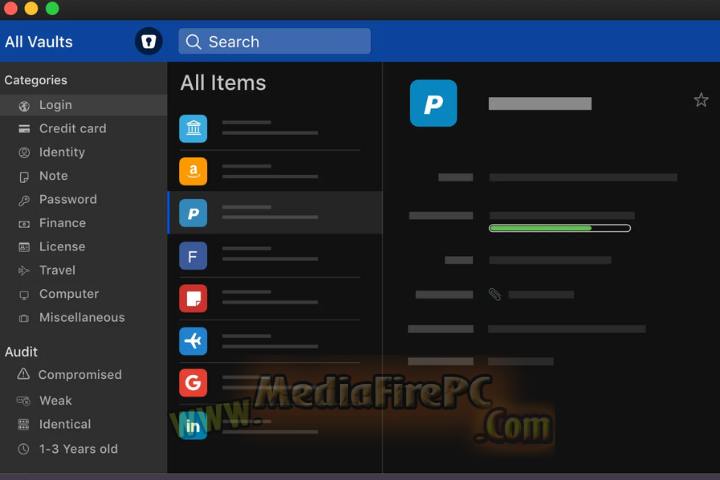Click the Login globe icon
Viewport: 720px width, 480px height.
tap(24, 106)
